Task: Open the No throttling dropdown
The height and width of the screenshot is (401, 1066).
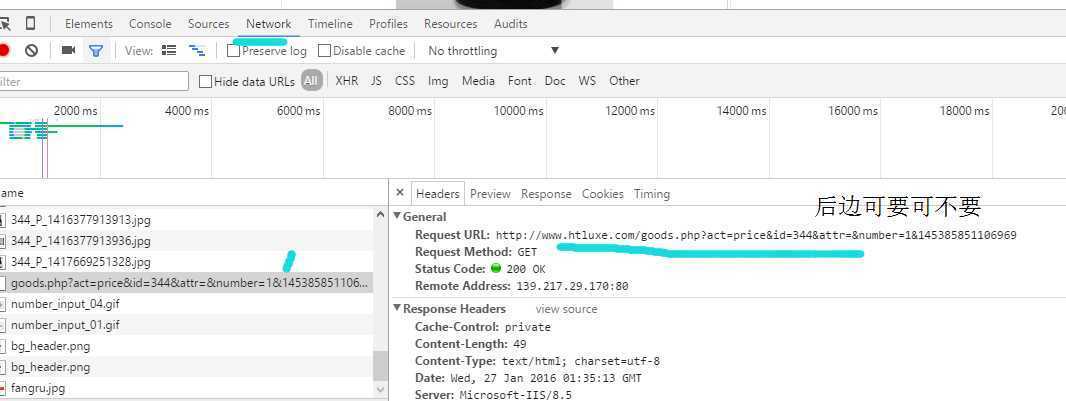Action: (493, 51)
